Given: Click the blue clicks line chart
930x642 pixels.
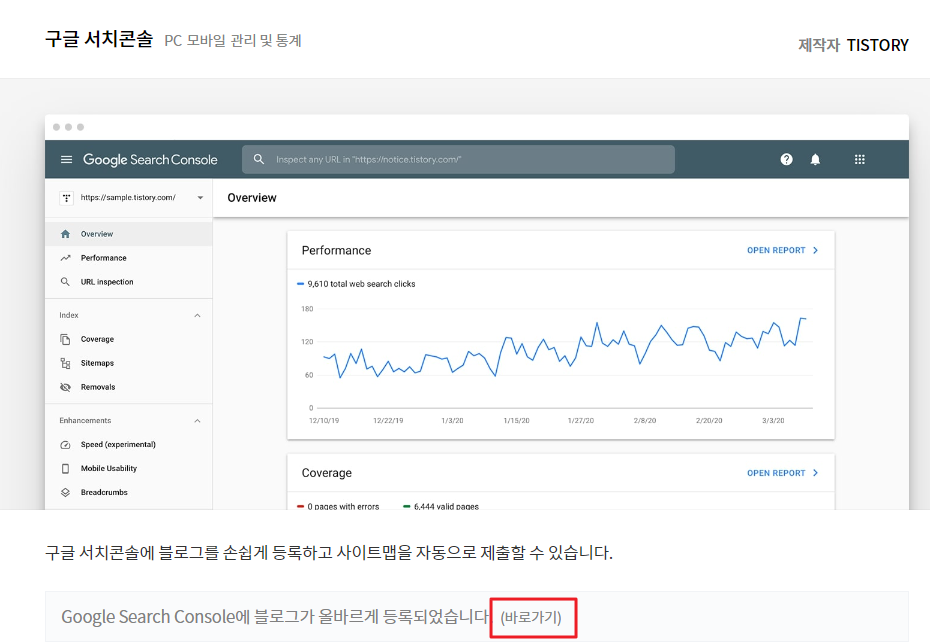Looking at the screenshot, I should pyautogui.click(x=564, y=348).
